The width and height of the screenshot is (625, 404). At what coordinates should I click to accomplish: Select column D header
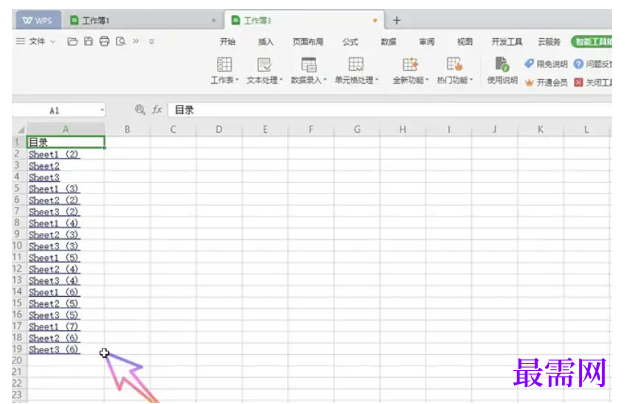pos(219,129)
